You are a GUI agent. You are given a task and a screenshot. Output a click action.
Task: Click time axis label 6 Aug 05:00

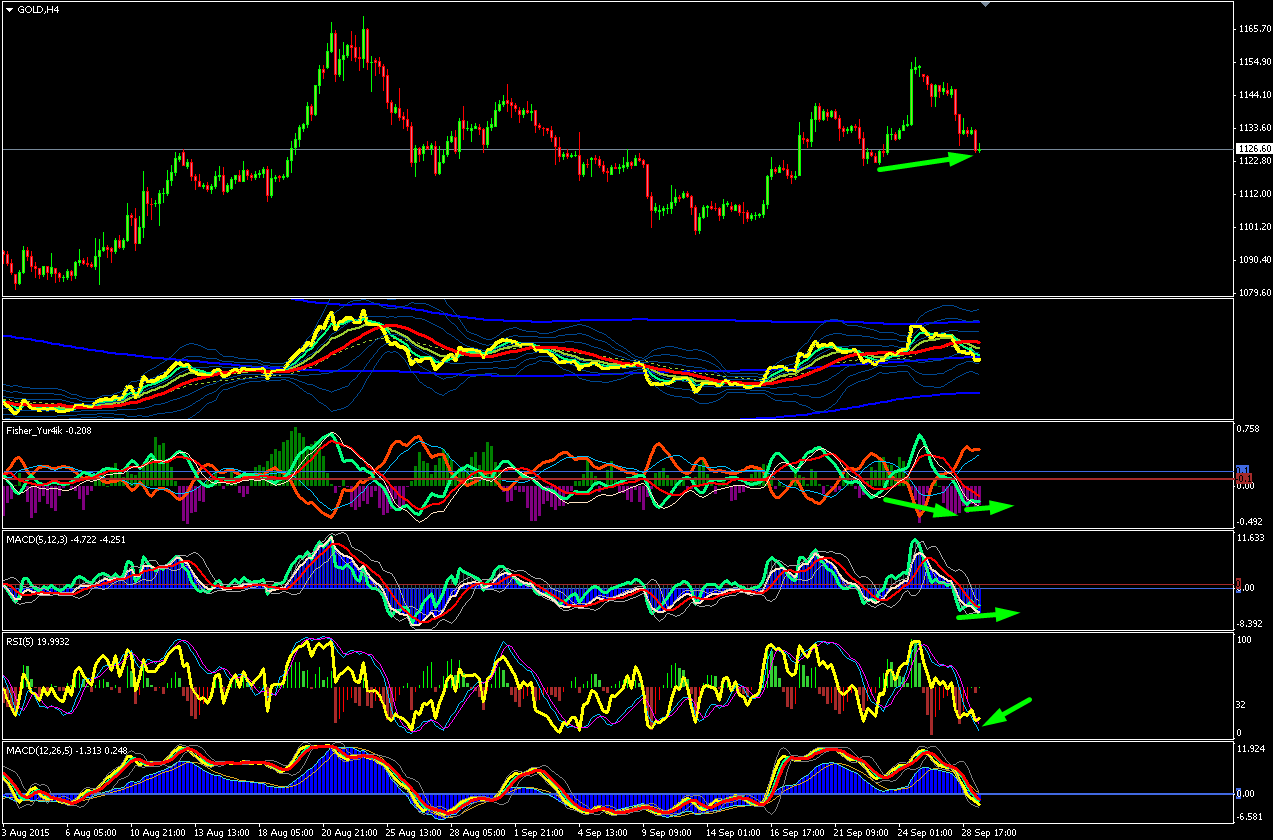(x=91, y=832)
